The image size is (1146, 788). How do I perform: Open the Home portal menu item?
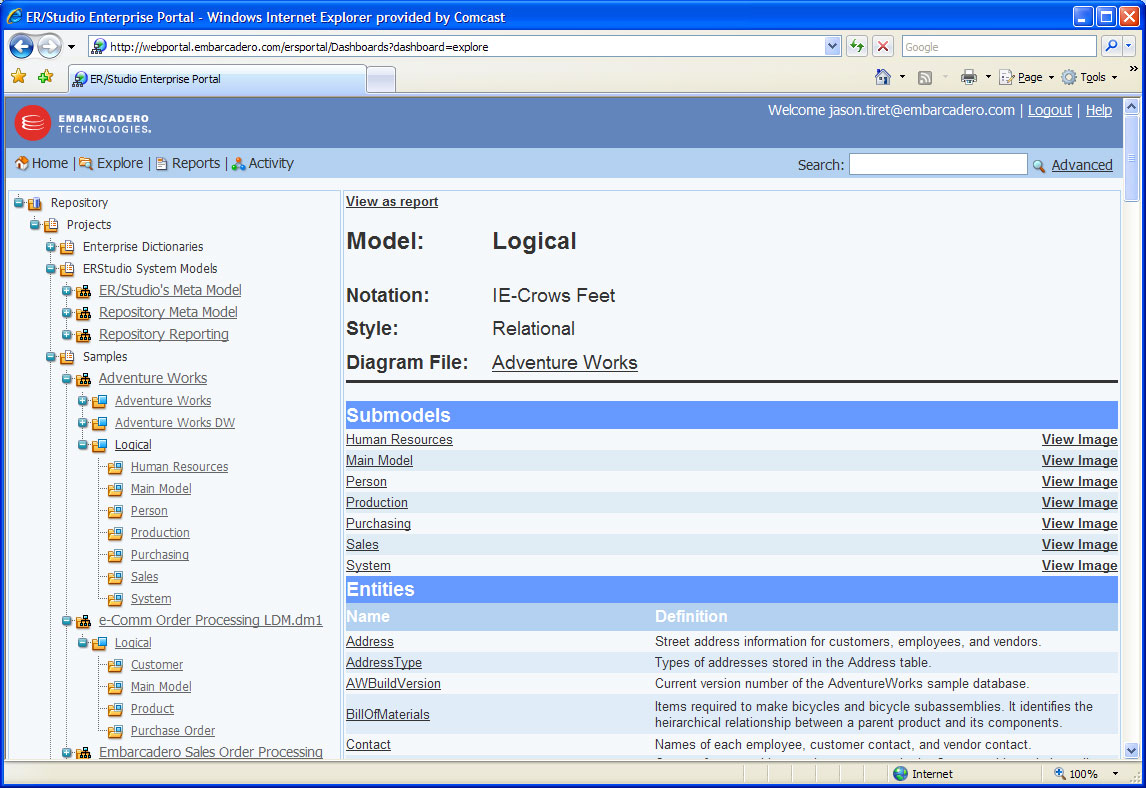(42, 163)
